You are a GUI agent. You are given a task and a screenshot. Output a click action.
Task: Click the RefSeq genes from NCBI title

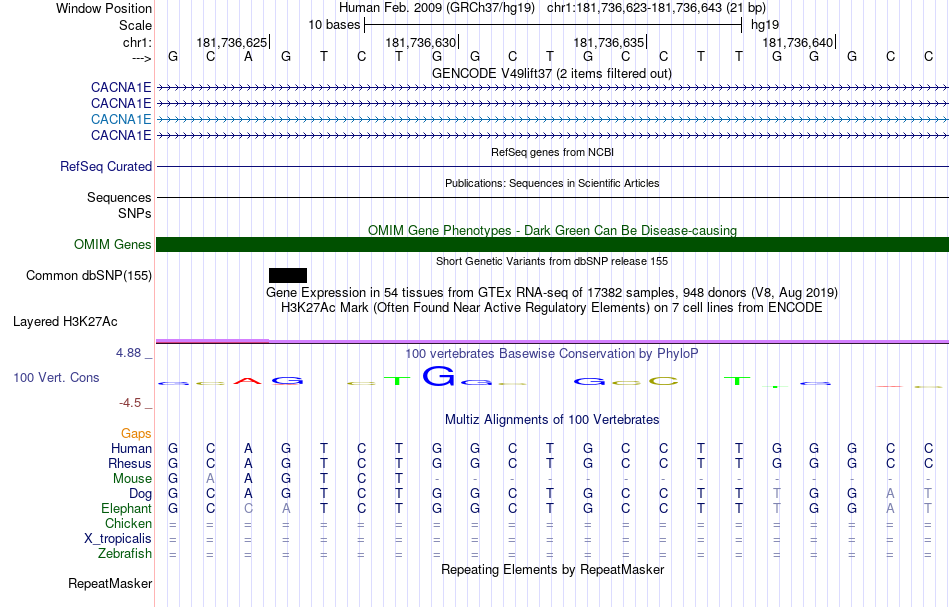pyautogui.click(x=552, y=152)
